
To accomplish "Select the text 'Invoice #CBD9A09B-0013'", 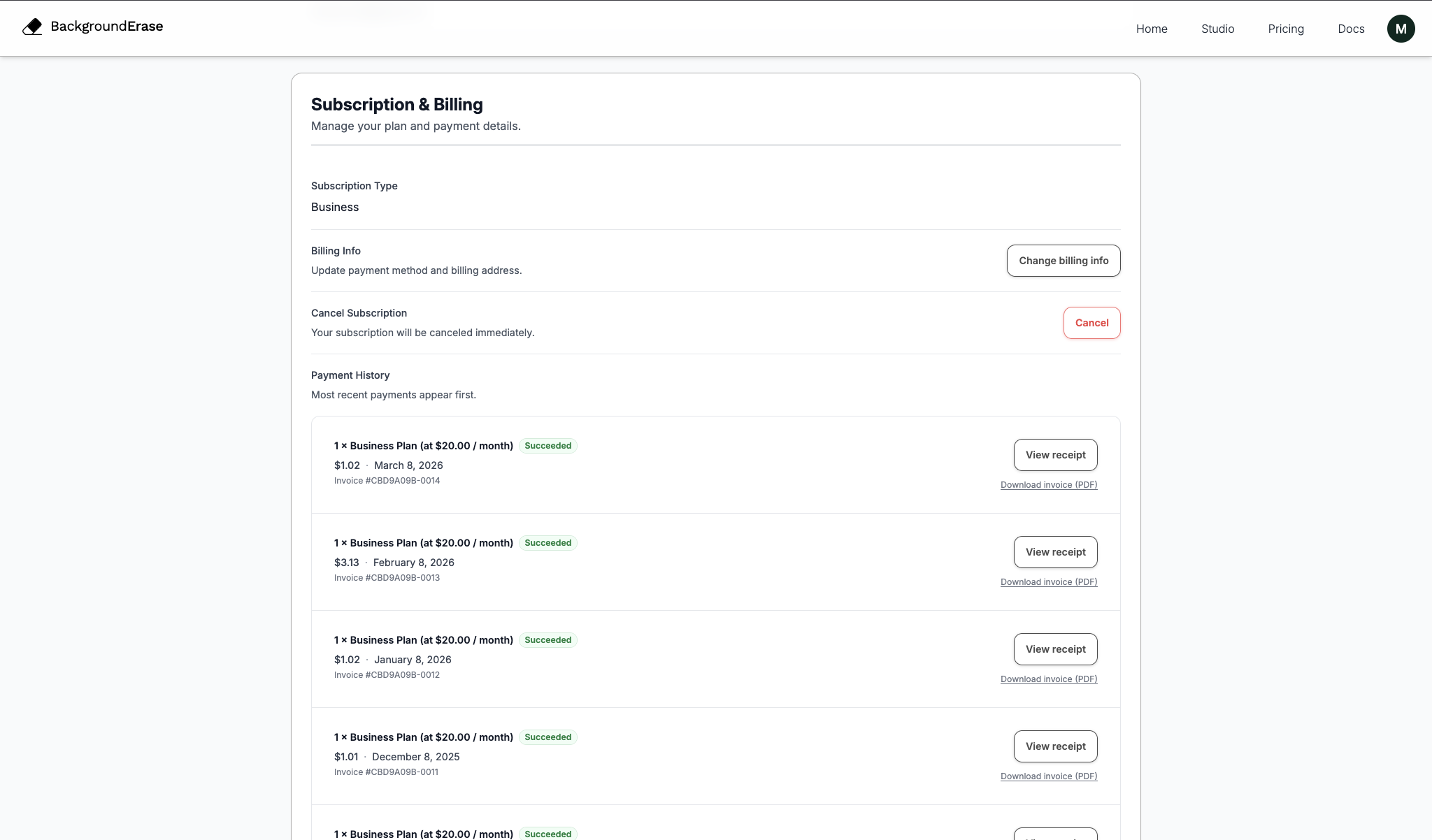I will pos(387,578).
